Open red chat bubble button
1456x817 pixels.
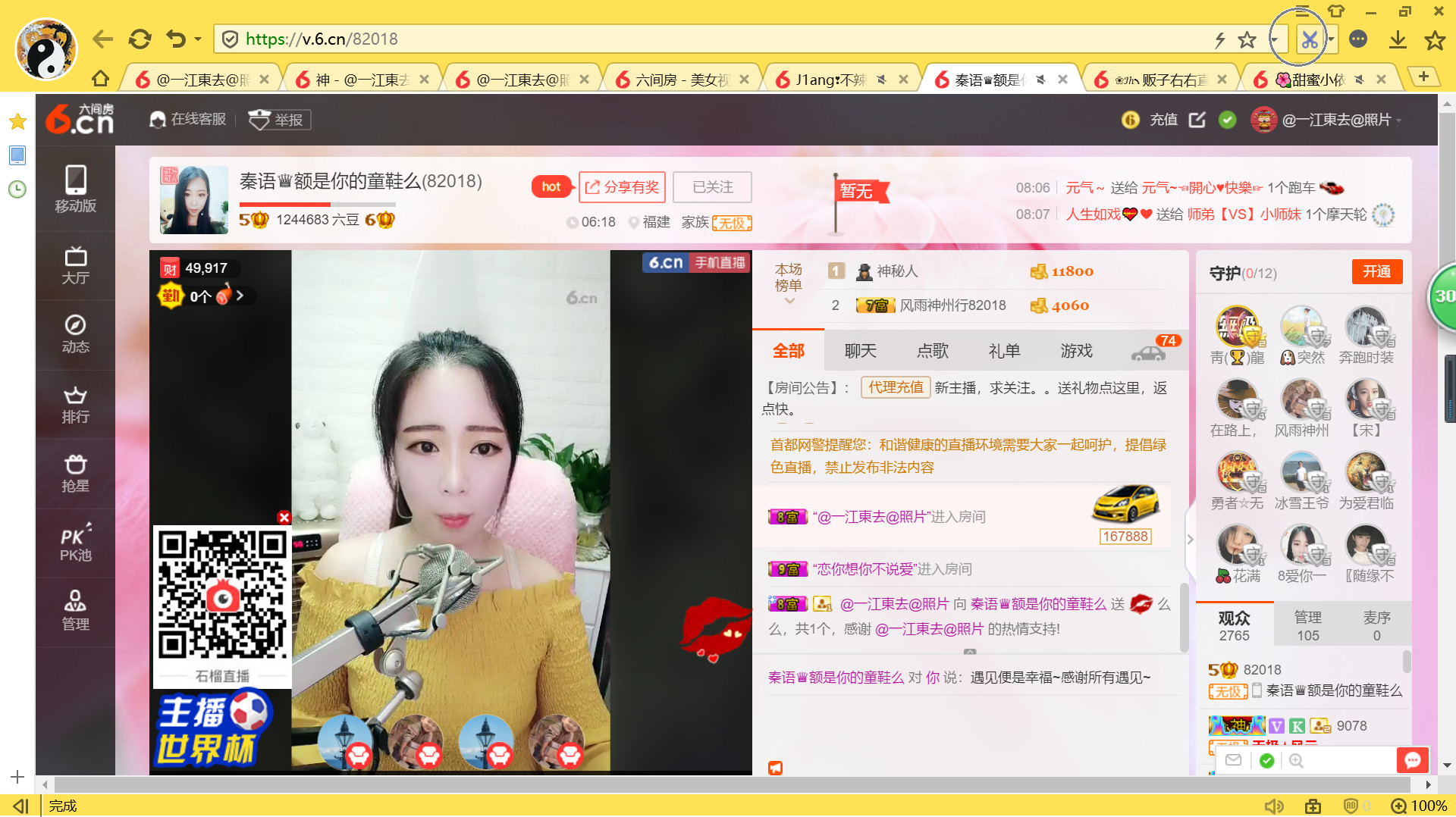pyautogui.click(x=1412, y=760)
